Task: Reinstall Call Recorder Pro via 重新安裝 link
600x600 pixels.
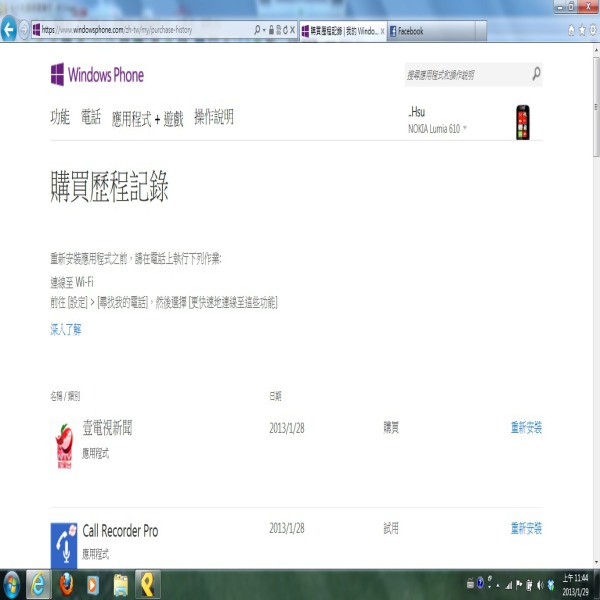Action: coord(527,528)
